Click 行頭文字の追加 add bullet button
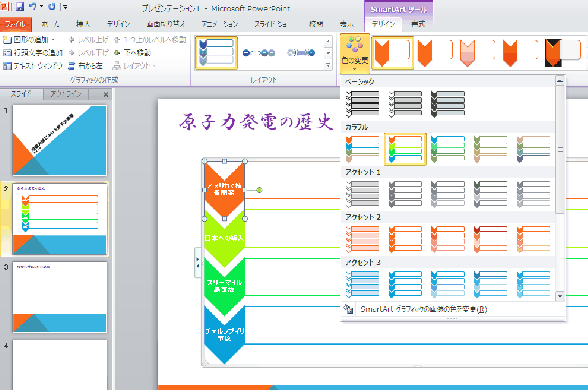 click(33, 52)
